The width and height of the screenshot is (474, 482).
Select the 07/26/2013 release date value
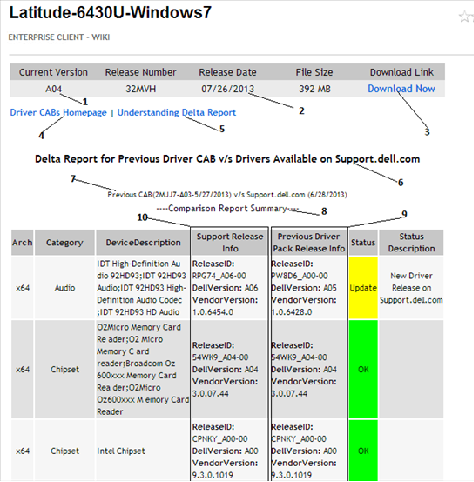tap(227, 89)
